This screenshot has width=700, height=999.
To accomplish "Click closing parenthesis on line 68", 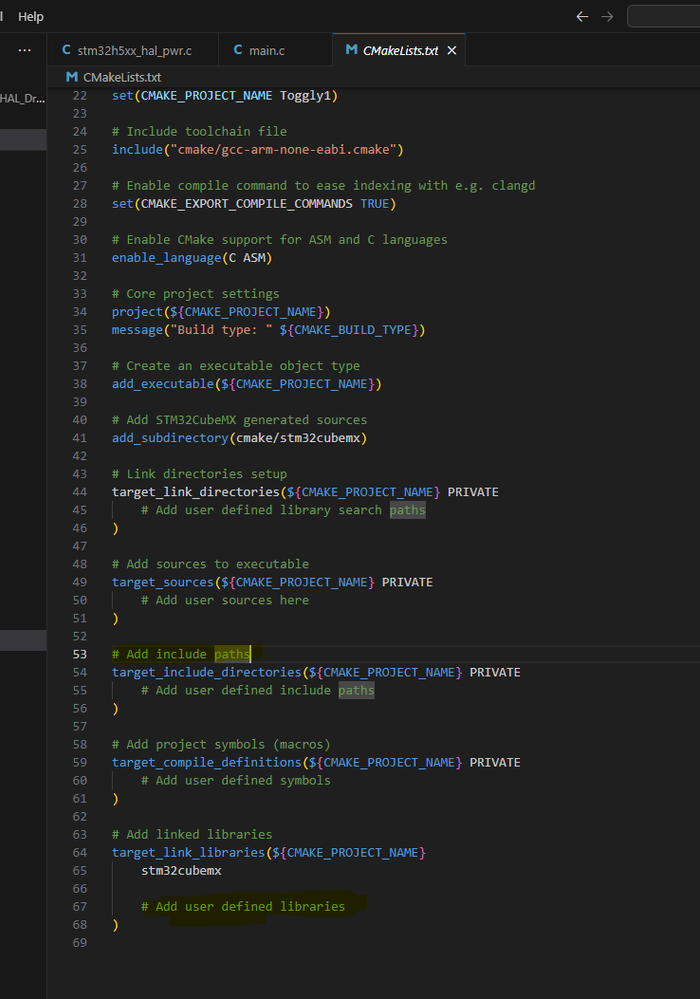I will pos(115,924).
